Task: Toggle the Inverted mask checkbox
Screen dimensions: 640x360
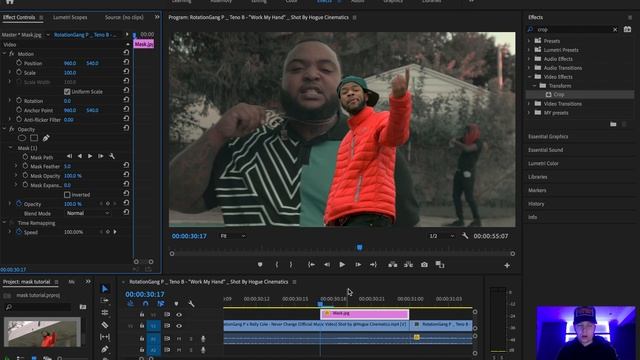Action: (67, 195)
